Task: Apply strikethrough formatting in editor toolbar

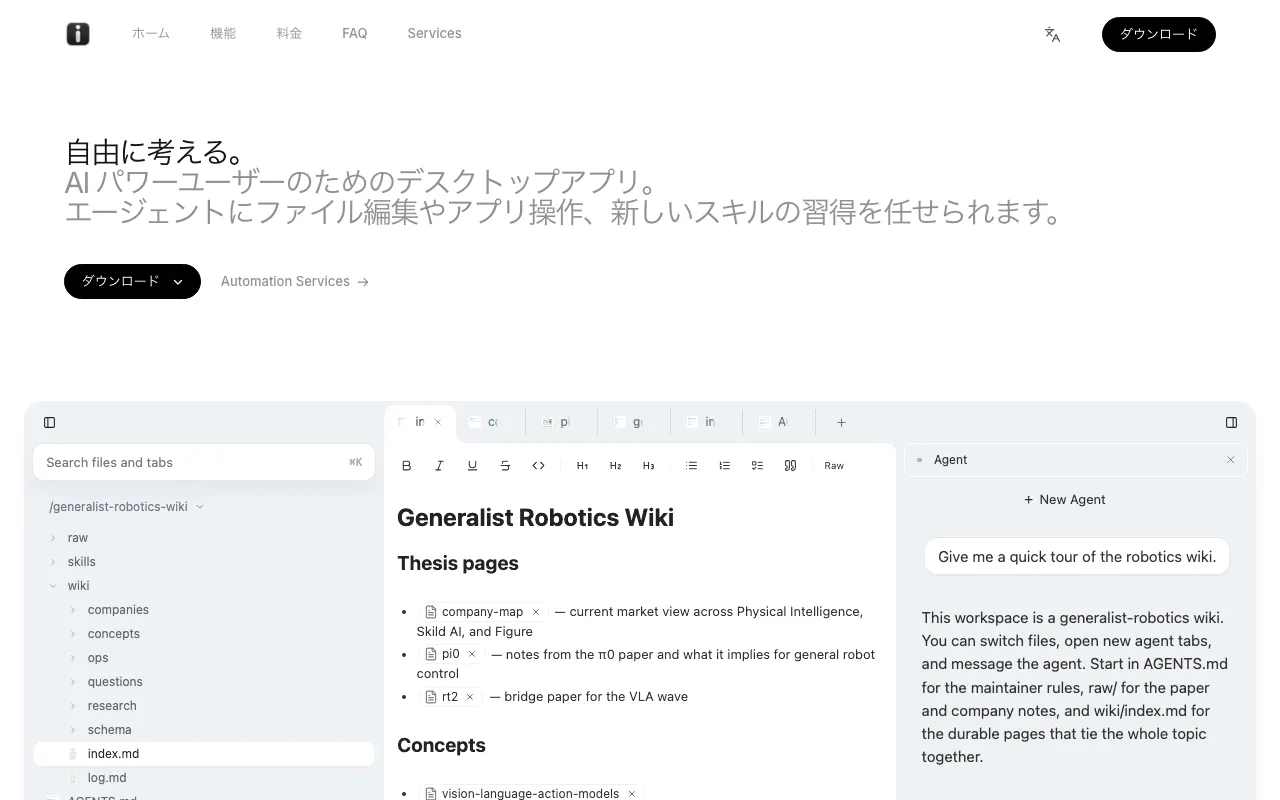Action: coord(505,465)
